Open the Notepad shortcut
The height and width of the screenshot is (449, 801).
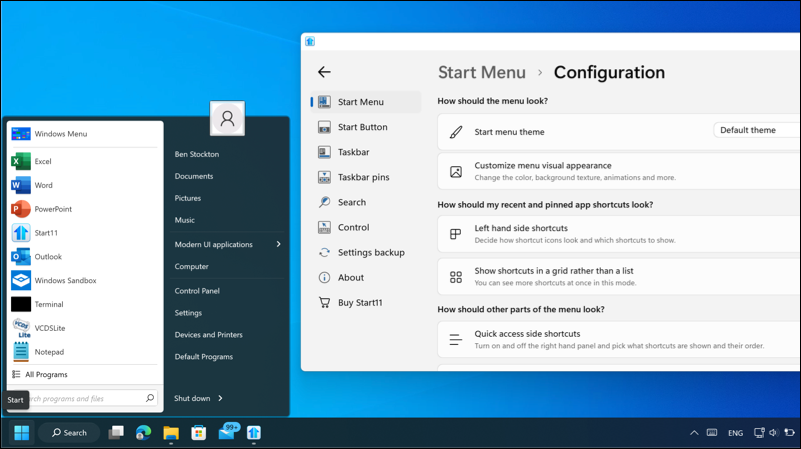[x=21, y=352]
